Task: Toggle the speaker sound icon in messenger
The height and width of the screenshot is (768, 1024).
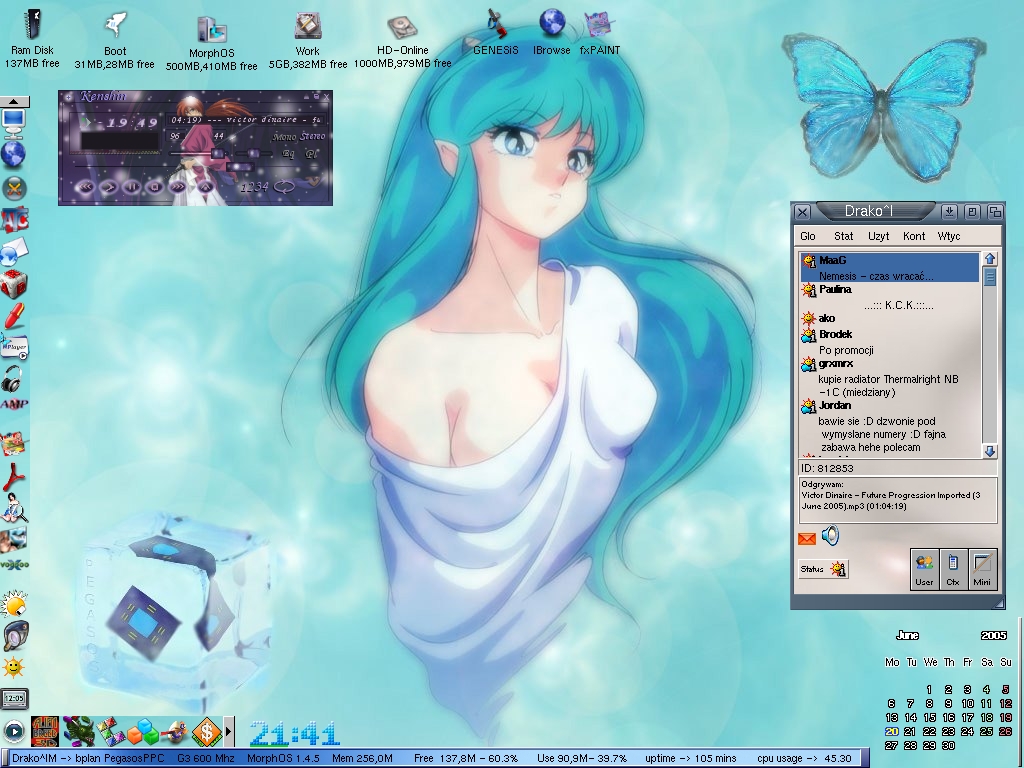Action: 830,536
